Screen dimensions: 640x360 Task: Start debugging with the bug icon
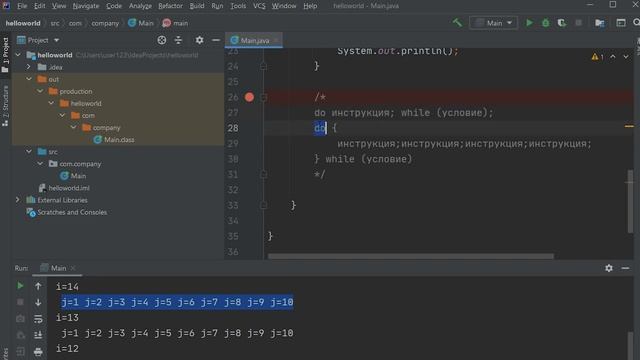(546, 23)
